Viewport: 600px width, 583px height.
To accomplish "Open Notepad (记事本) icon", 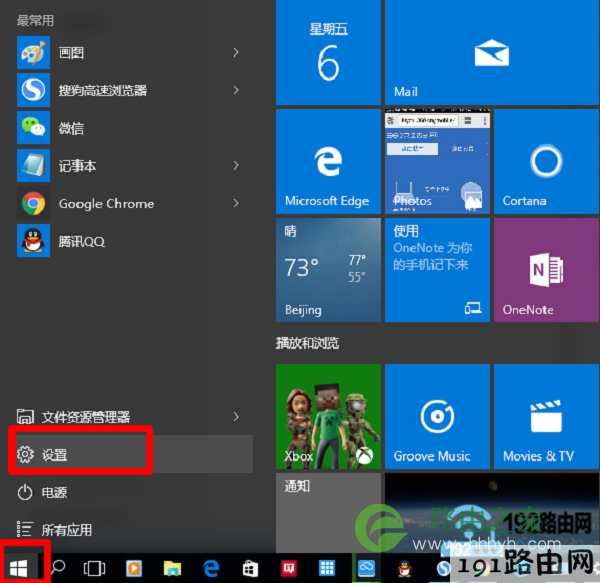I will [x=33, y=165].
